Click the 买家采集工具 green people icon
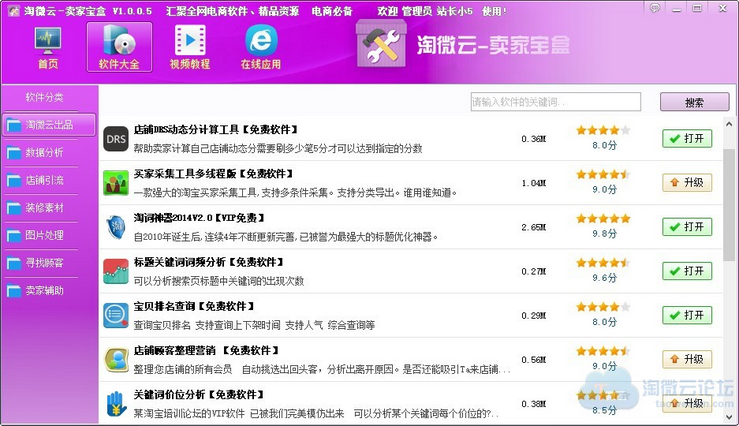Screen dimensions: 739x426 coord(116,183)
